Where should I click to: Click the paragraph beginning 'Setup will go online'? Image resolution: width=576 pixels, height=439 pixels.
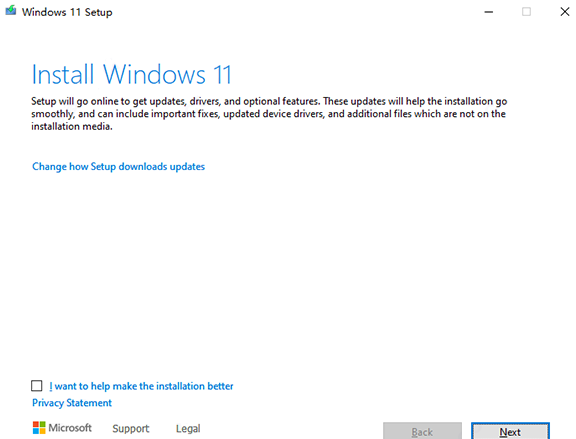point(269,114)
